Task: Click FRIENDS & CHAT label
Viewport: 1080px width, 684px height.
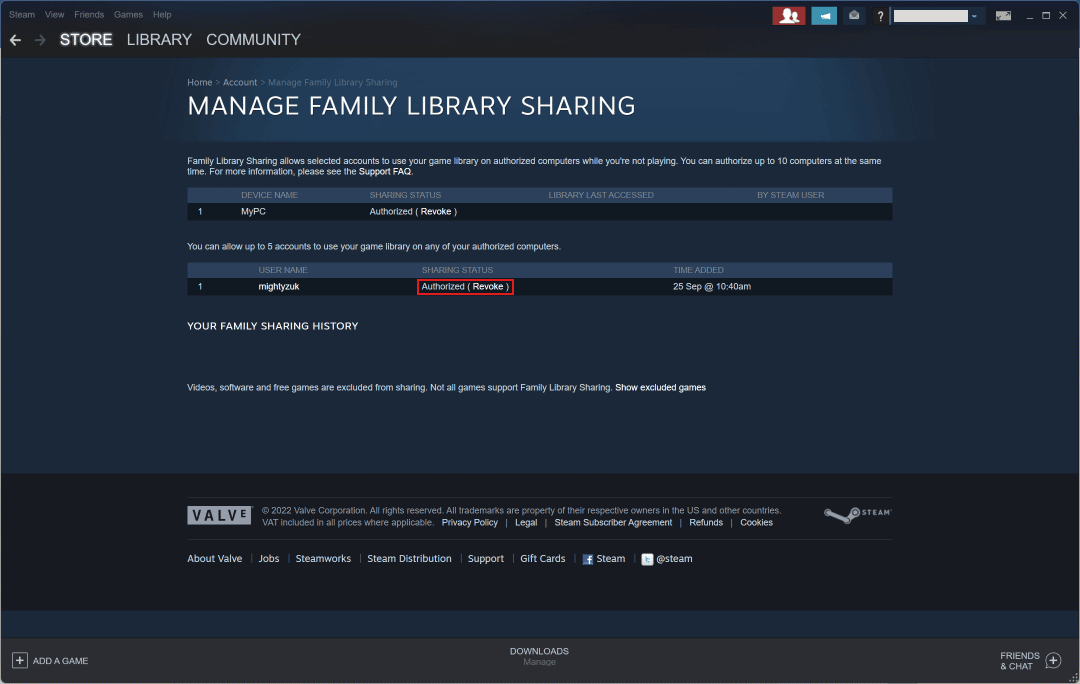Action: click(1019, 661)
